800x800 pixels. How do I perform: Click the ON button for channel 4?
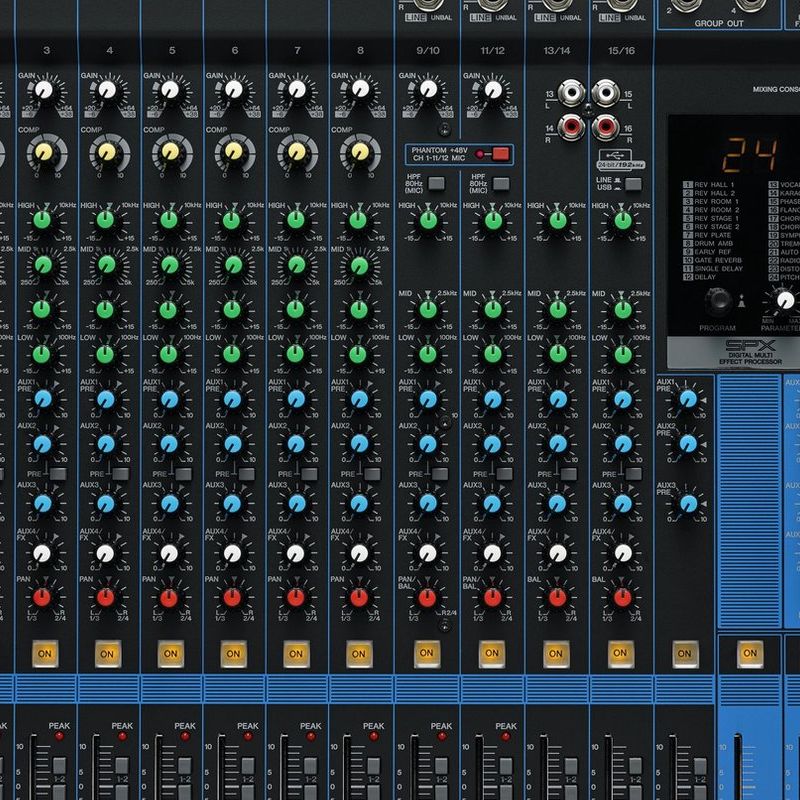108,653
